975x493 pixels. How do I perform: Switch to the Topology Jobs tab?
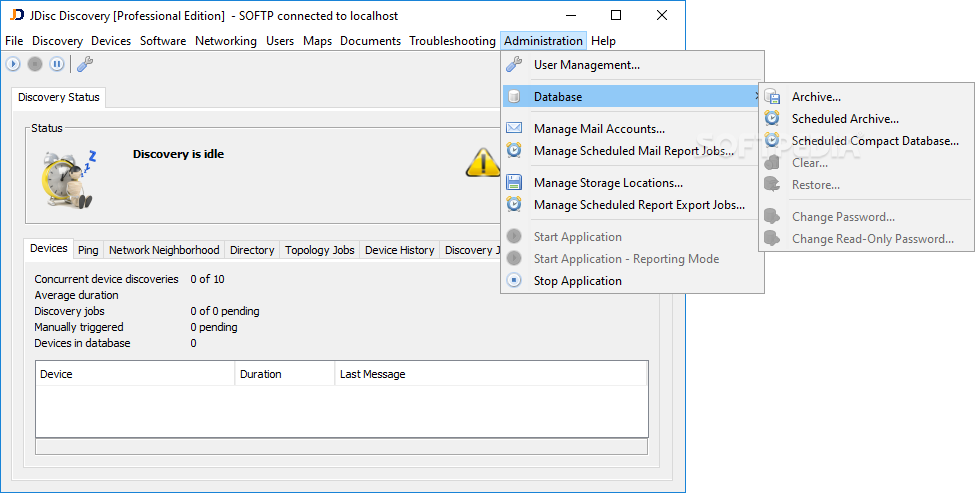[320, 250]
